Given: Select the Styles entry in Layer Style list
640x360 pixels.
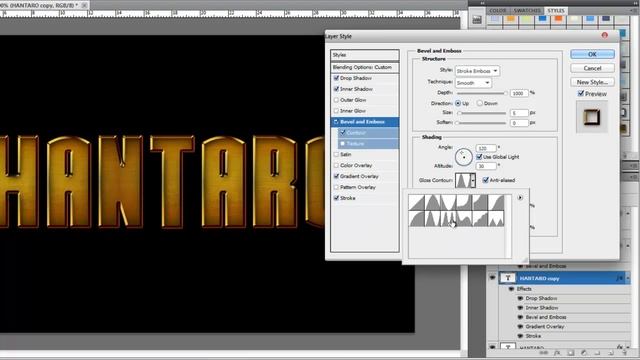Looking at the screenshot, I should pos(365,55).
